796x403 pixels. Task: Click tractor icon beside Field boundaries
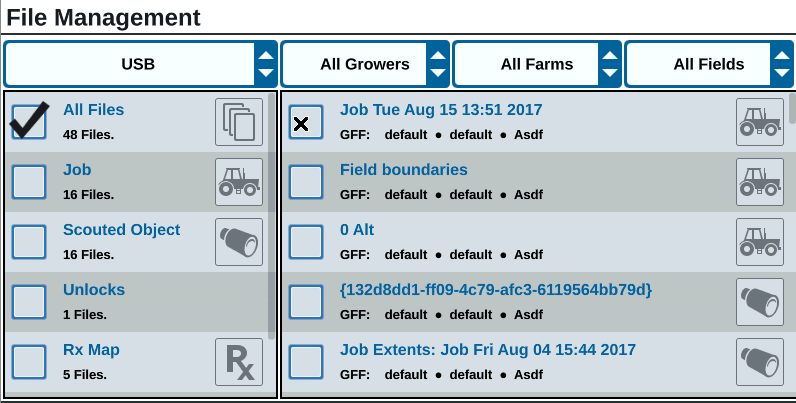click(759, 182)
